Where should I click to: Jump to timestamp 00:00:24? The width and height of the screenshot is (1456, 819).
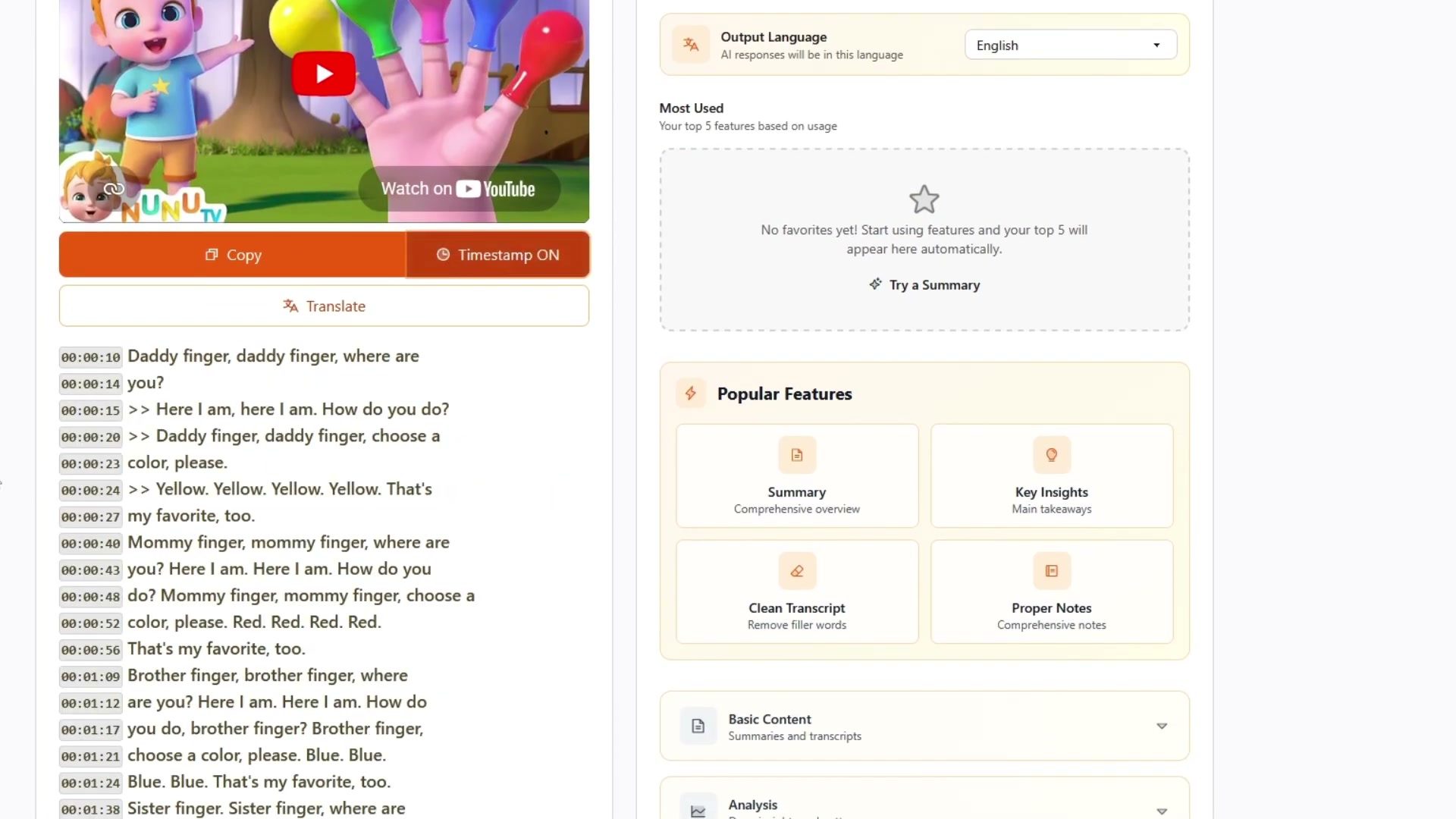tap(91, 490)
